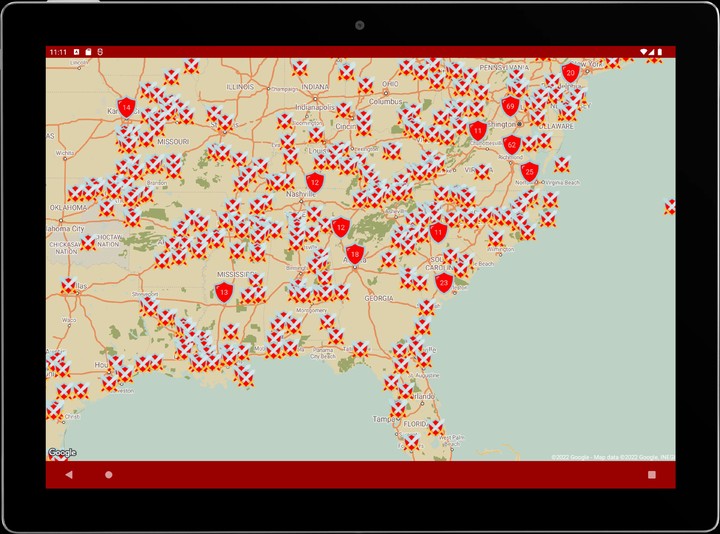Tap the 11 cluster west of Washington
Image resolution: width=720 pixels, height=534 pixels.
point(478,131)
